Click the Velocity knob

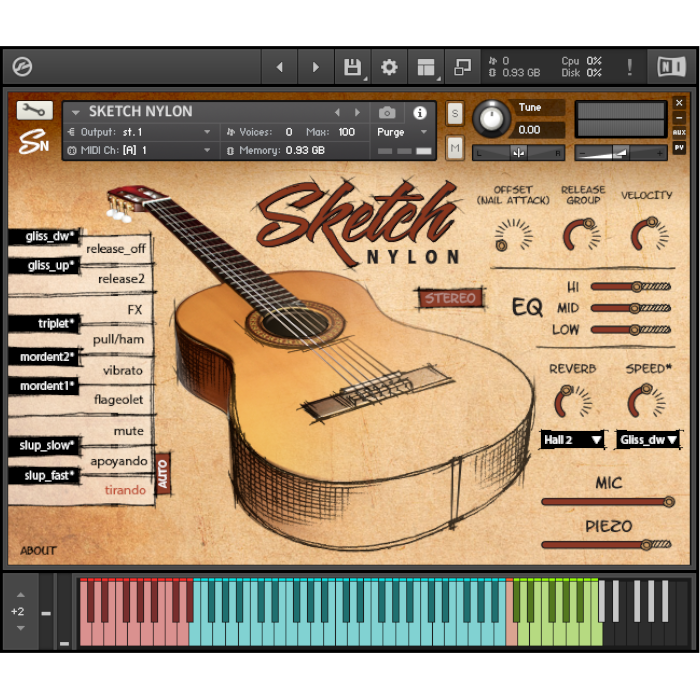pos(650,234)
